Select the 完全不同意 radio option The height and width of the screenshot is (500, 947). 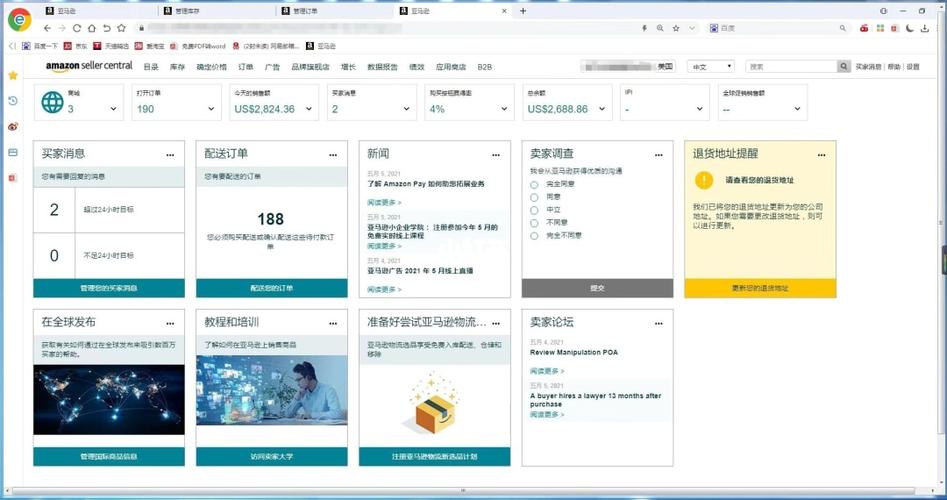click(x=534, y=236)
